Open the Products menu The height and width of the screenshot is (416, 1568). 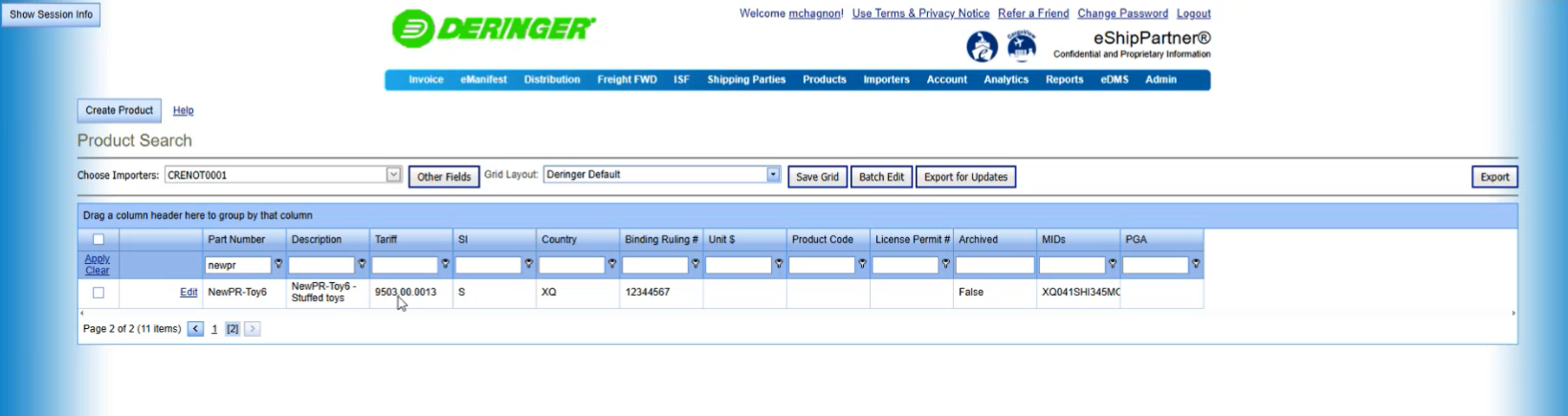click(824, 79)
